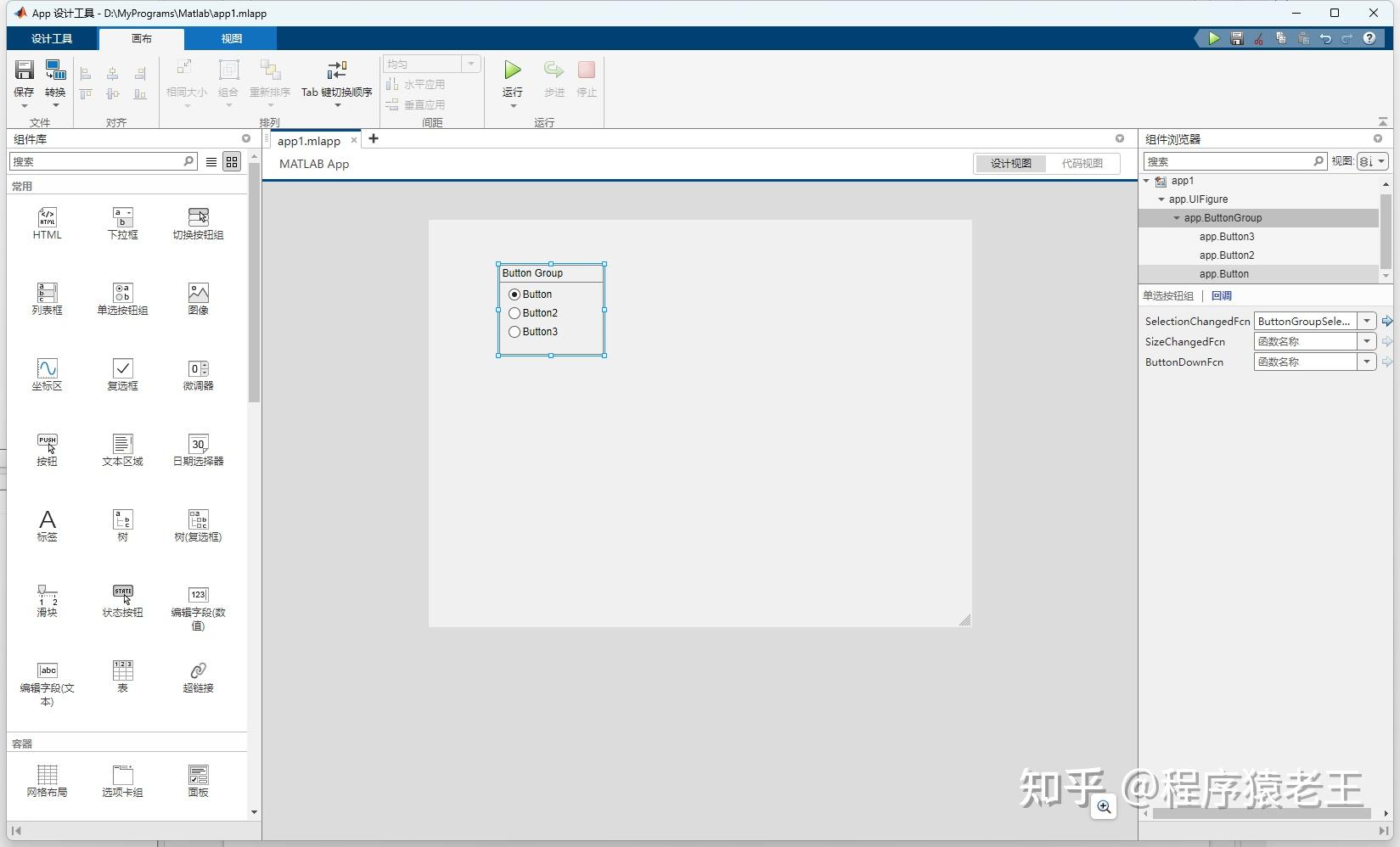Collapse the app.UIFigure tree node

[1161, 199]
